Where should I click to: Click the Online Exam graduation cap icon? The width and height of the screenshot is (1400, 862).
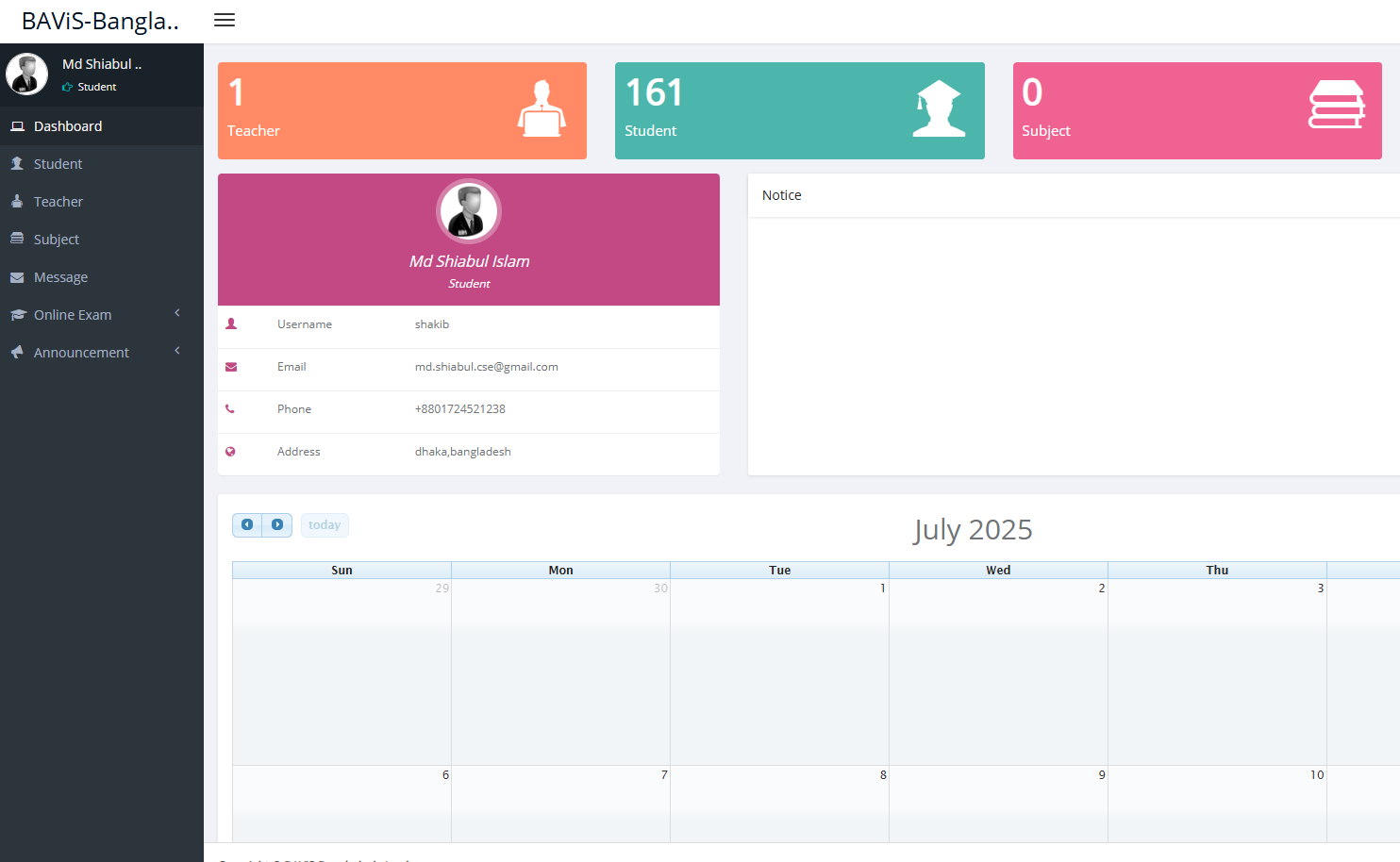coord(17,315)
